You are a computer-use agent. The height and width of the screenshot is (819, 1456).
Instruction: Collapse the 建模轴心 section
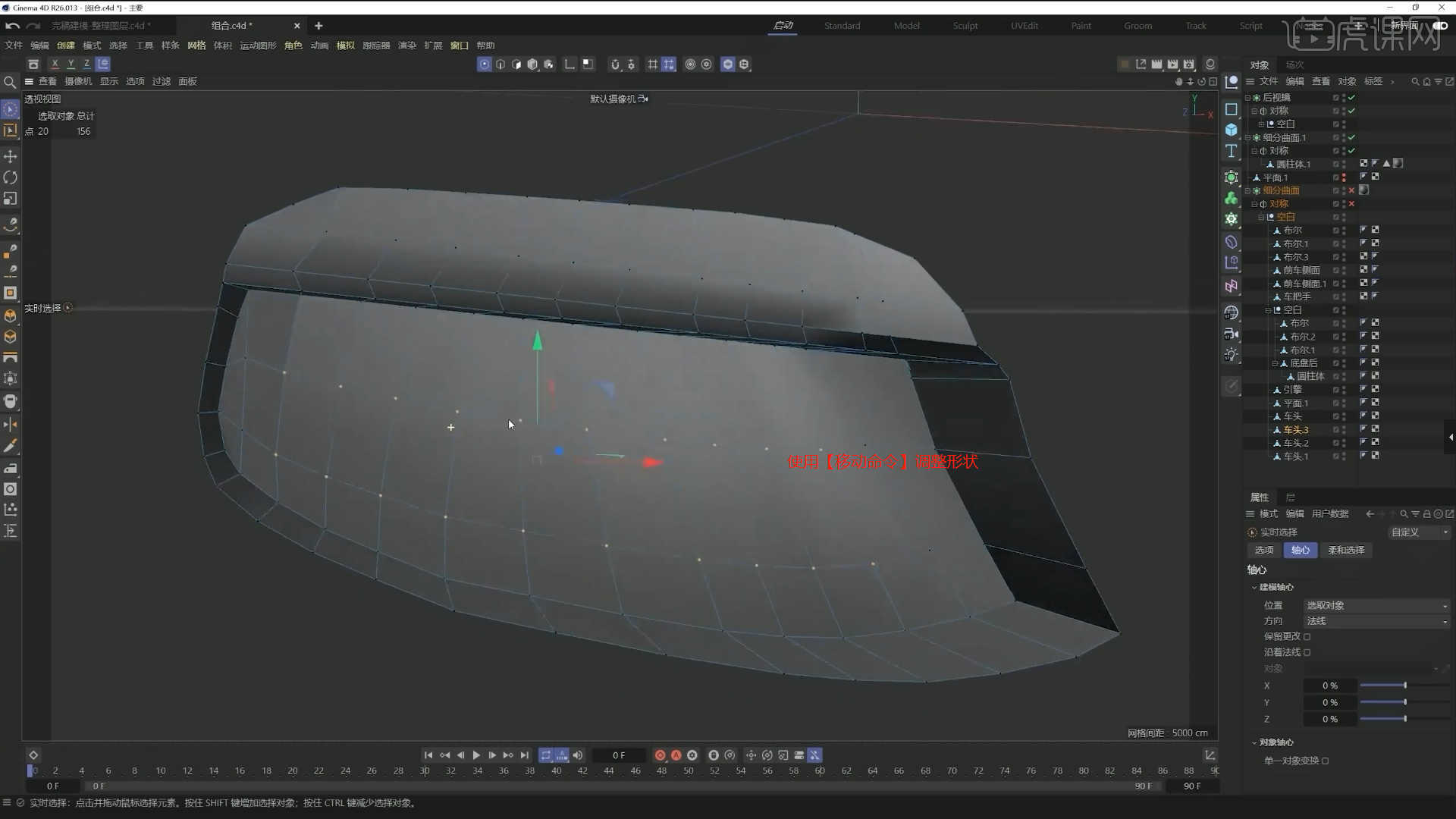click(x=1254, y=588)
